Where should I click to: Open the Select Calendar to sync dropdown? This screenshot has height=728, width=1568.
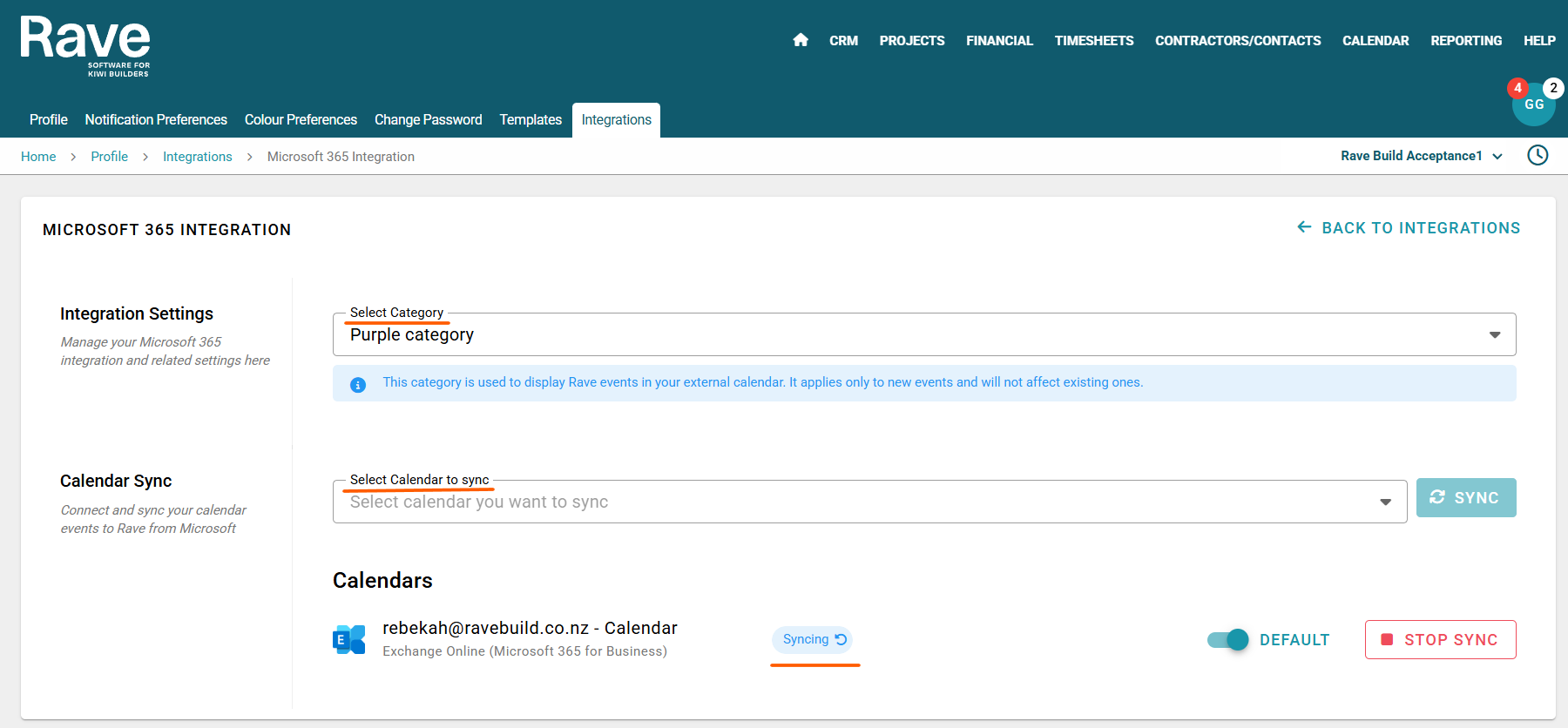869,502
